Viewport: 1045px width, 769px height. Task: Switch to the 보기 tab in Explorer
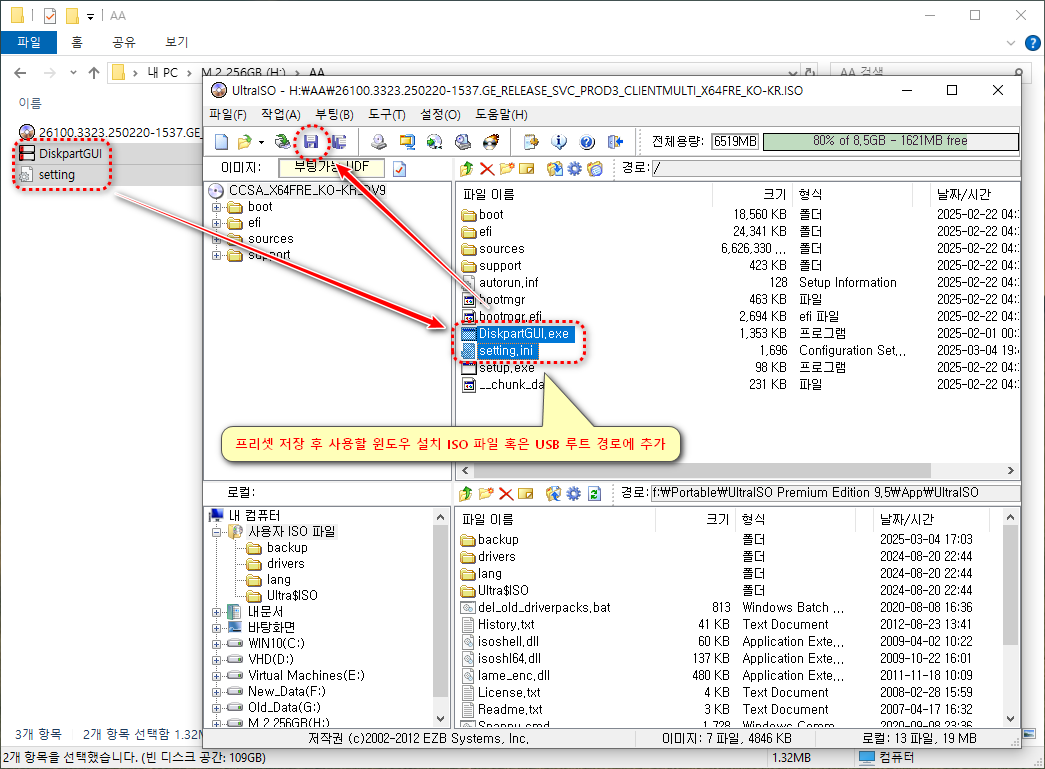coord(177,42)
